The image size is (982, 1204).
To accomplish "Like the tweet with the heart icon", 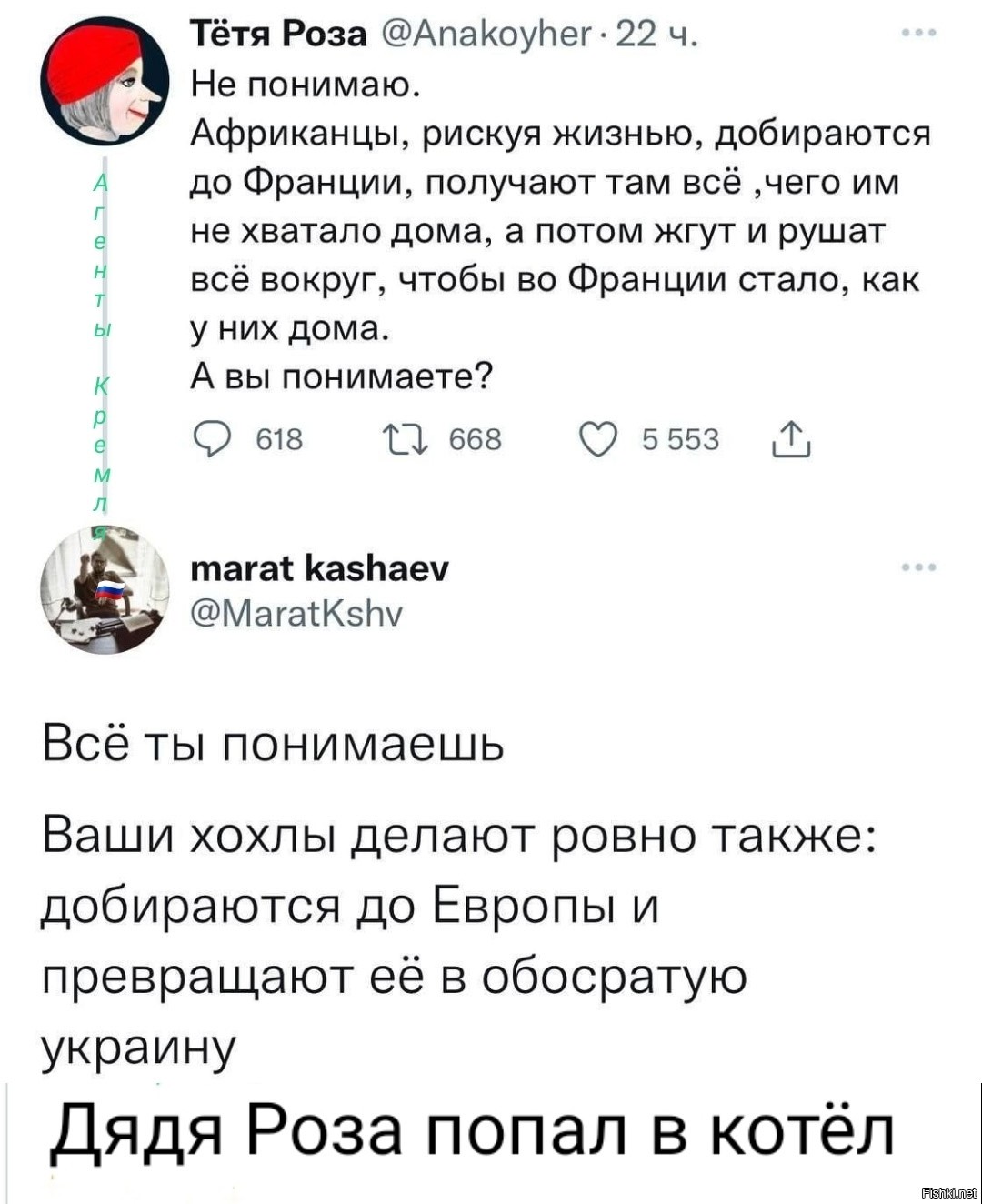I will click(597, 440).
